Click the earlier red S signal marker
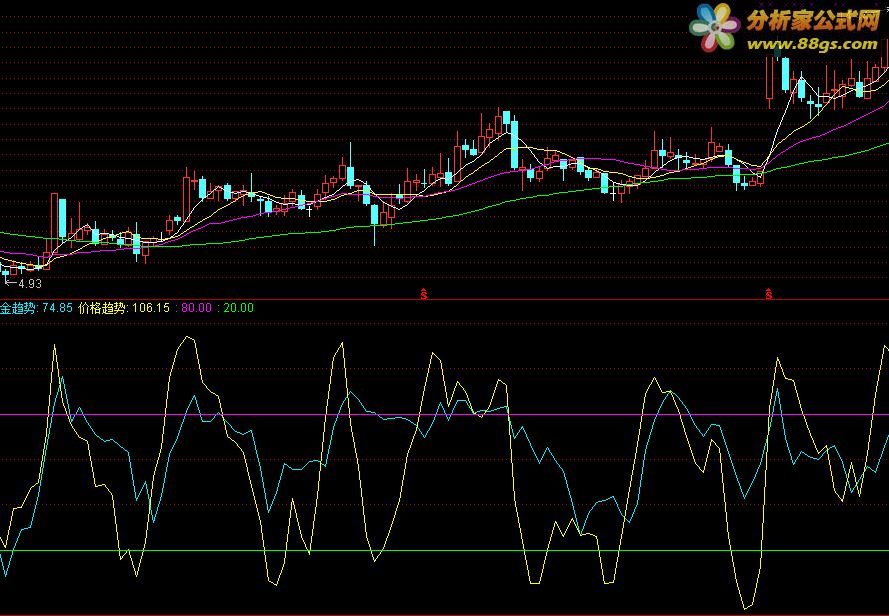The width and height of the screenshot is (889, 616). (424, 294)
